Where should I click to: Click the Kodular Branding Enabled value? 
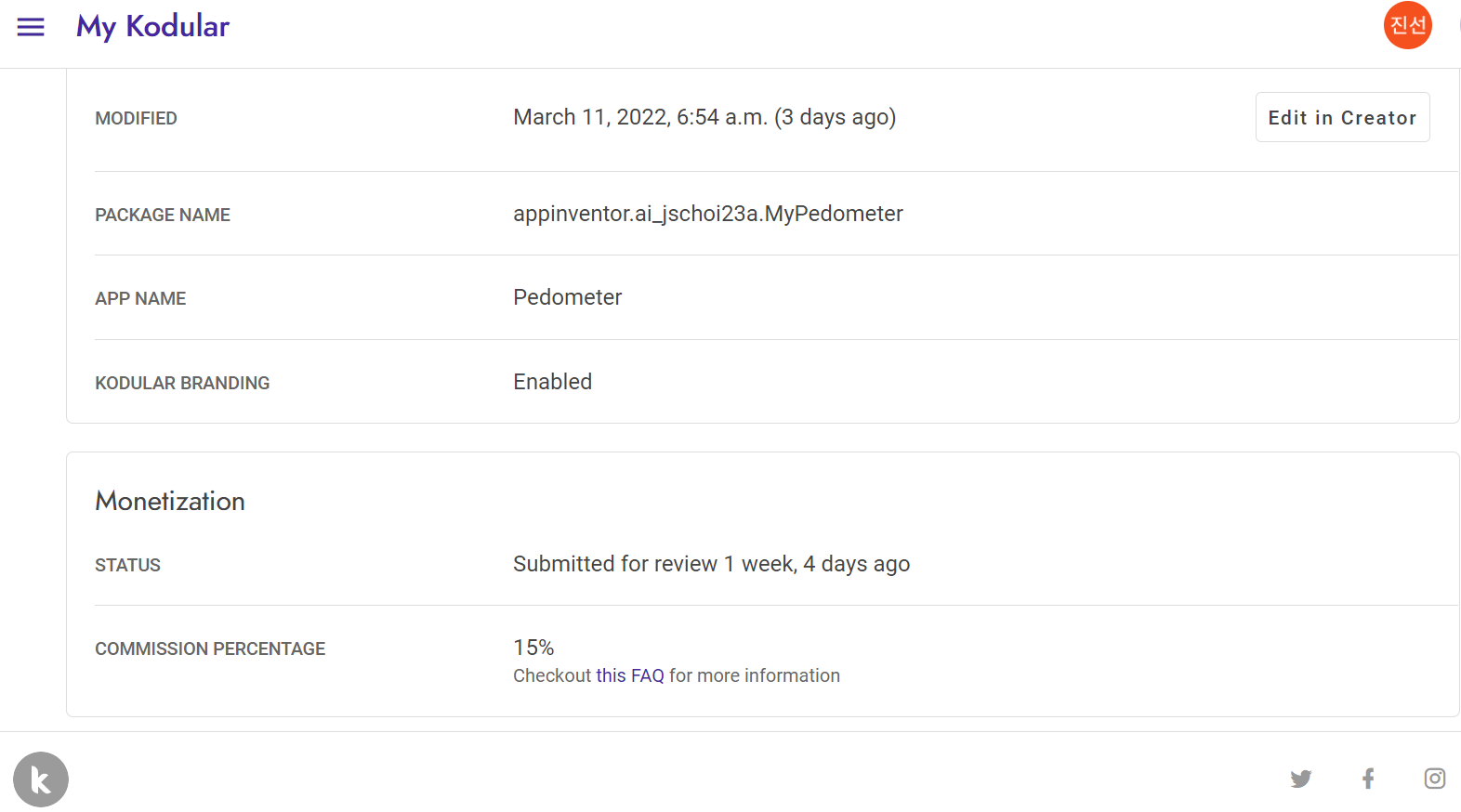click(552, 382)
